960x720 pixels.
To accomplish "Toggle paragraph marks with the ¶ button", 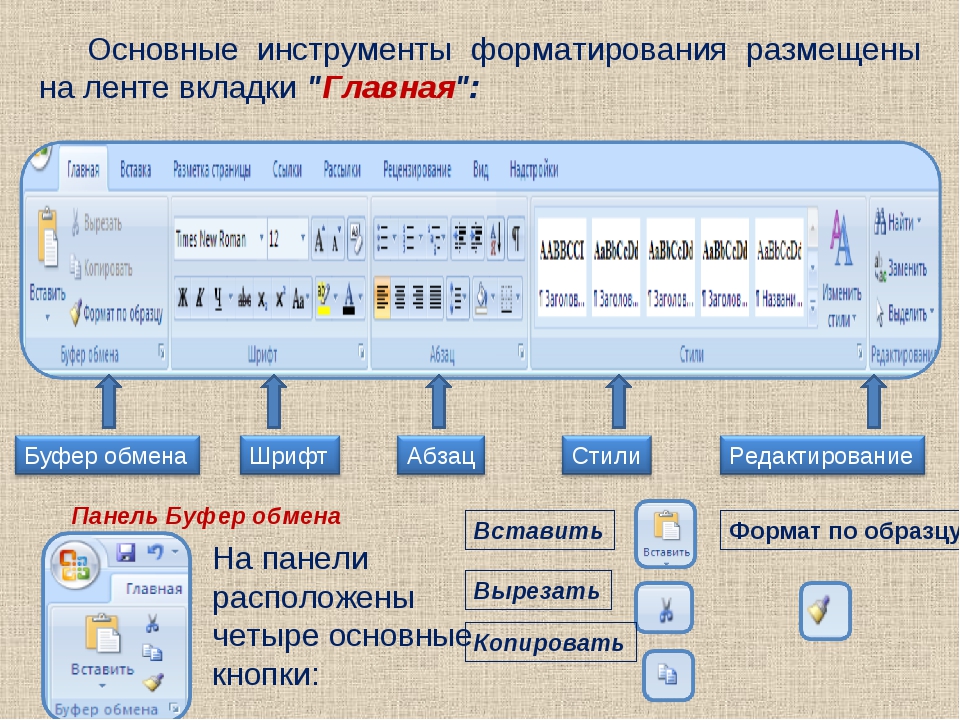I will [516, 238].
